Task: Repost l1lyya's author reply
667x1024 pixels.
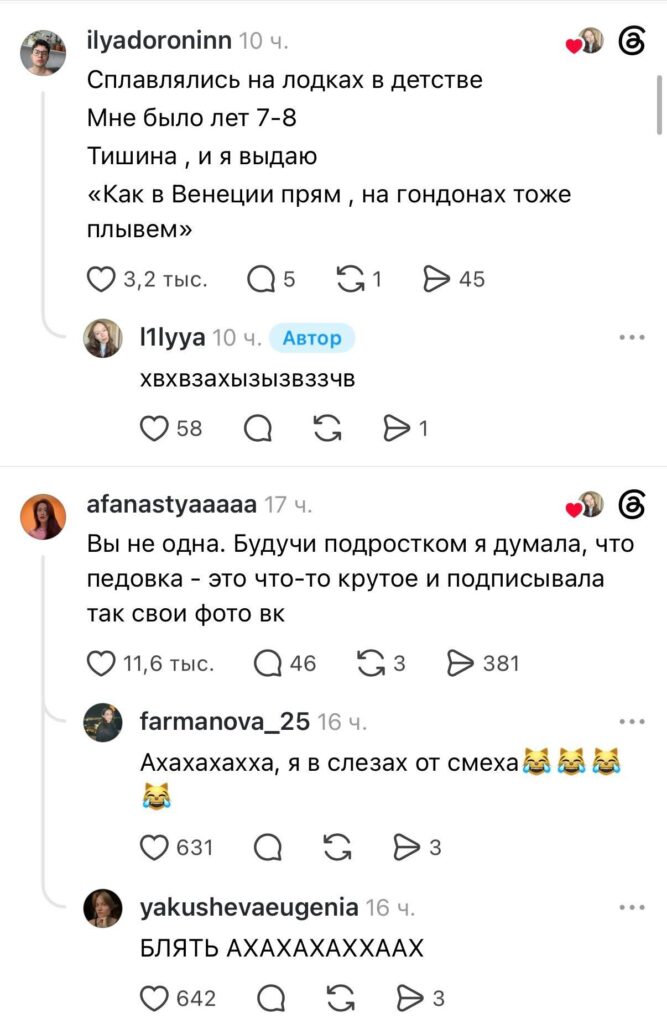Action: coord(327,429)
